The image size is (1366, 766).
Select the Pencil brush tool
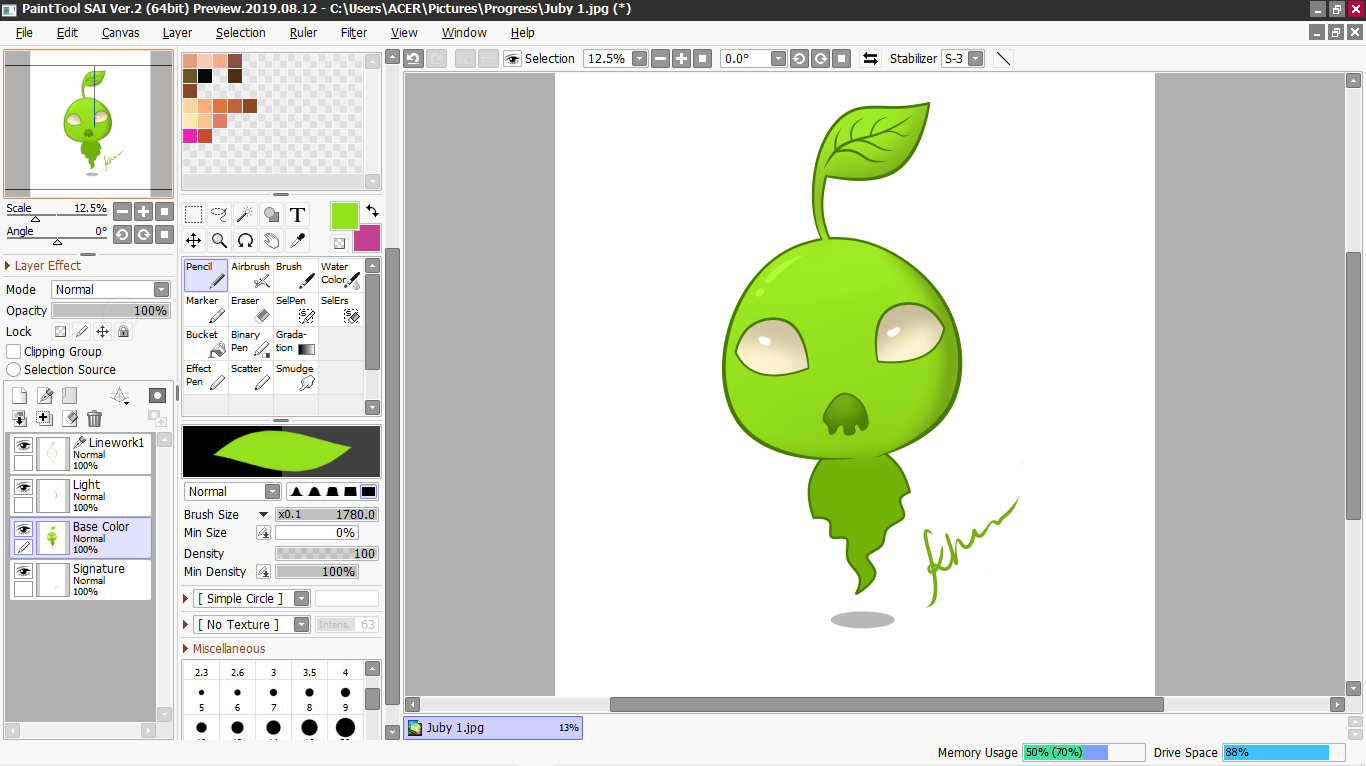click(x=206, y=275)
